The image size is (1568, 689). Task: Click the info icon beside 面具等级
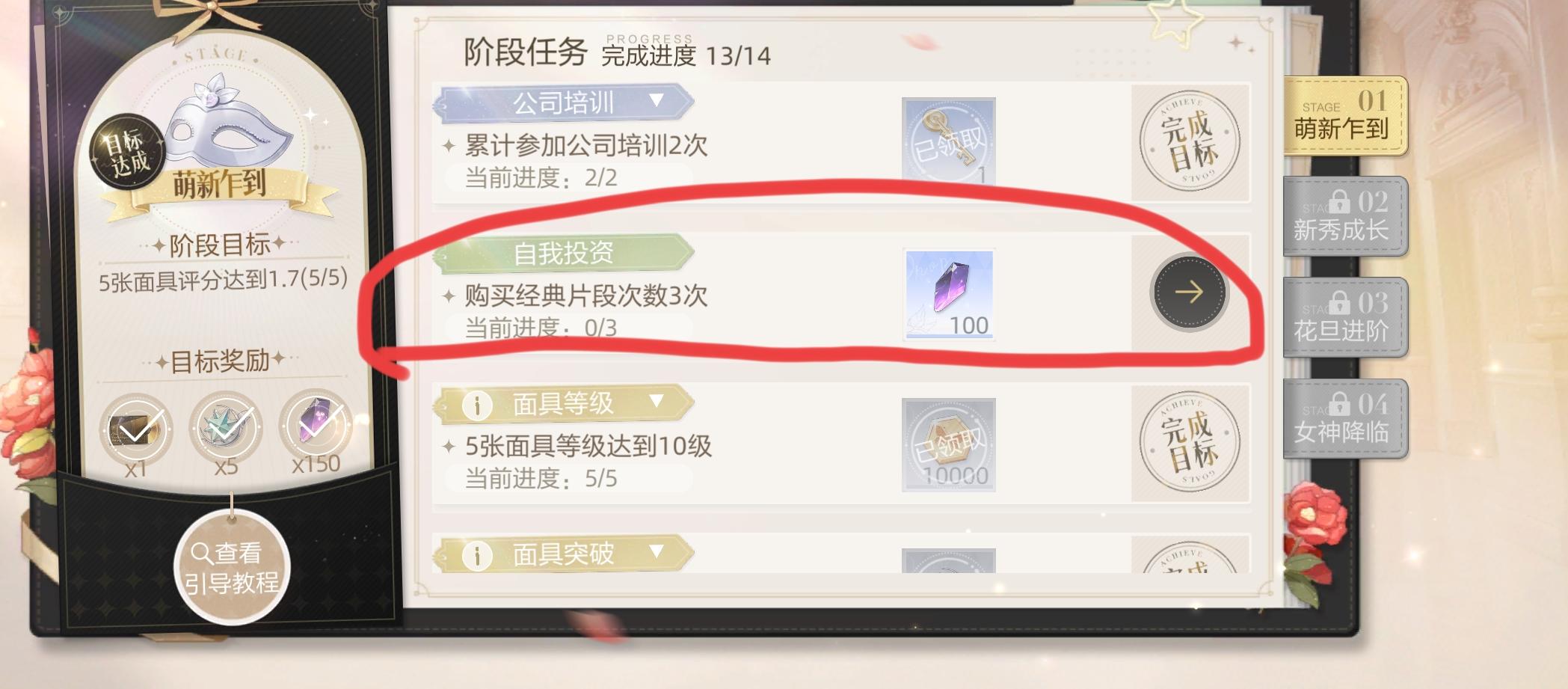(477, 405)
